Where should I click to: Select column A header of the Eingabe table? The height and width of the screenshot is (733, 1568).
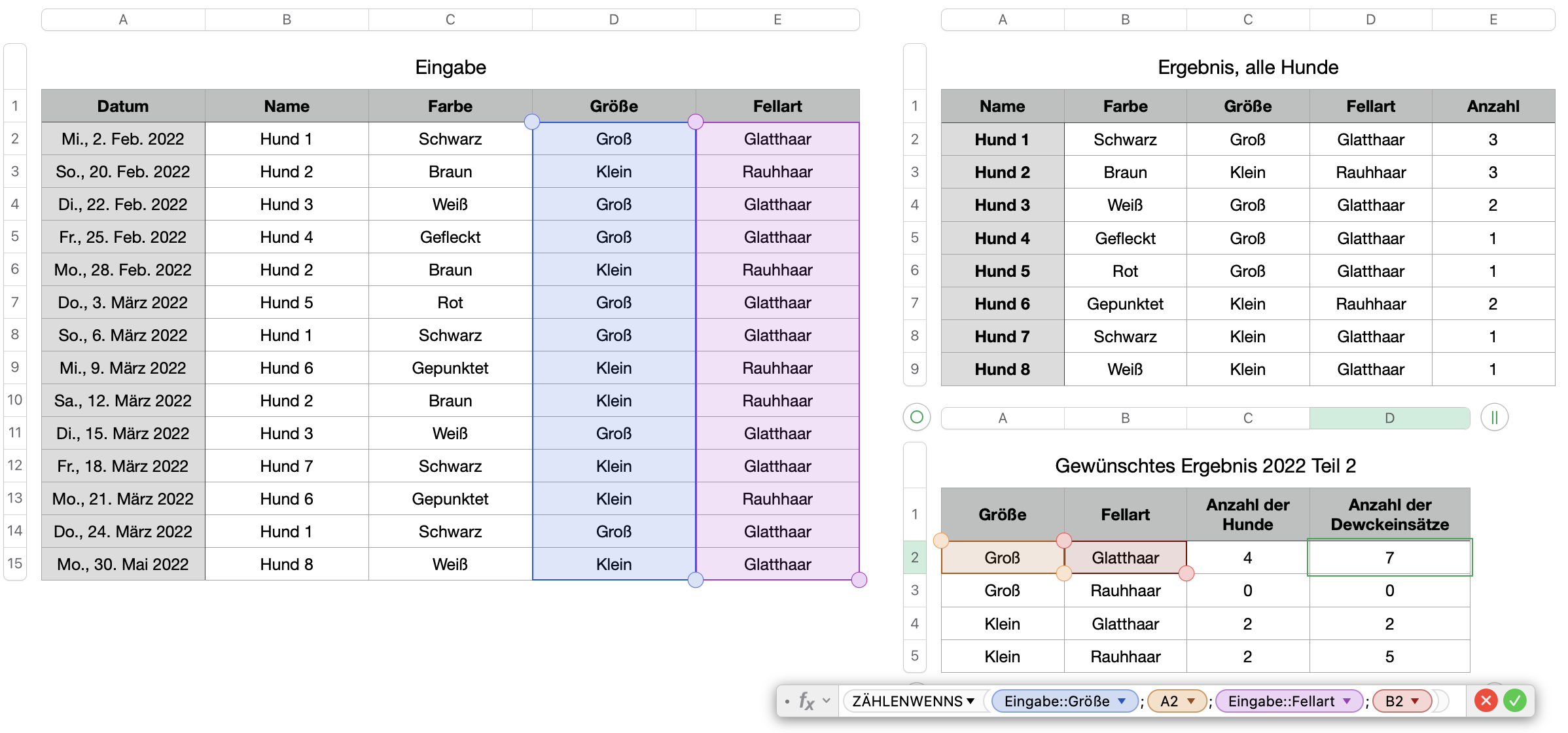point(123,20)
